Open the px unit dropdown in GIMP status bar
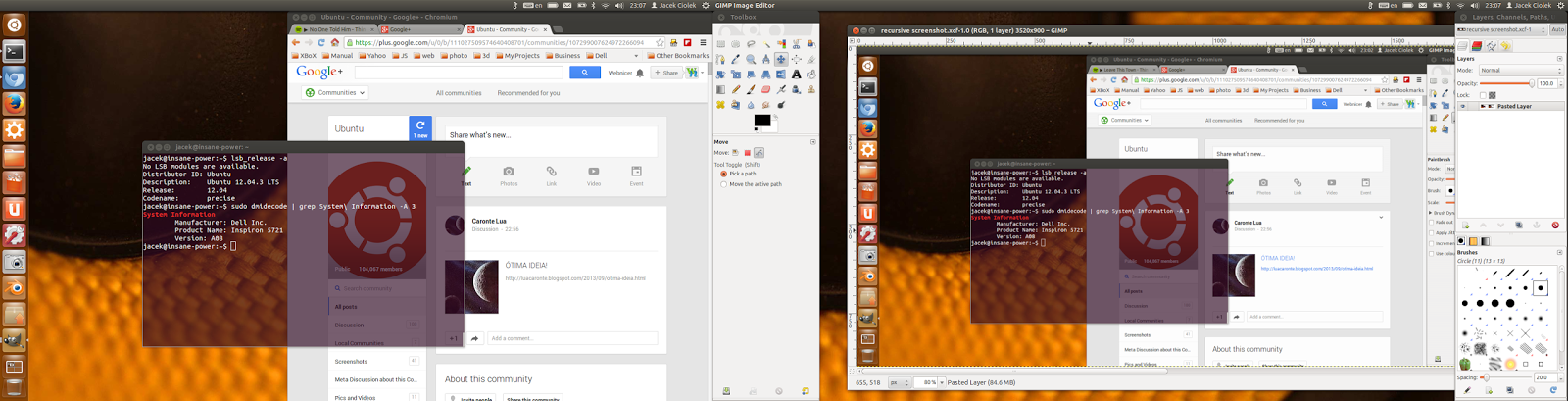 900,382
